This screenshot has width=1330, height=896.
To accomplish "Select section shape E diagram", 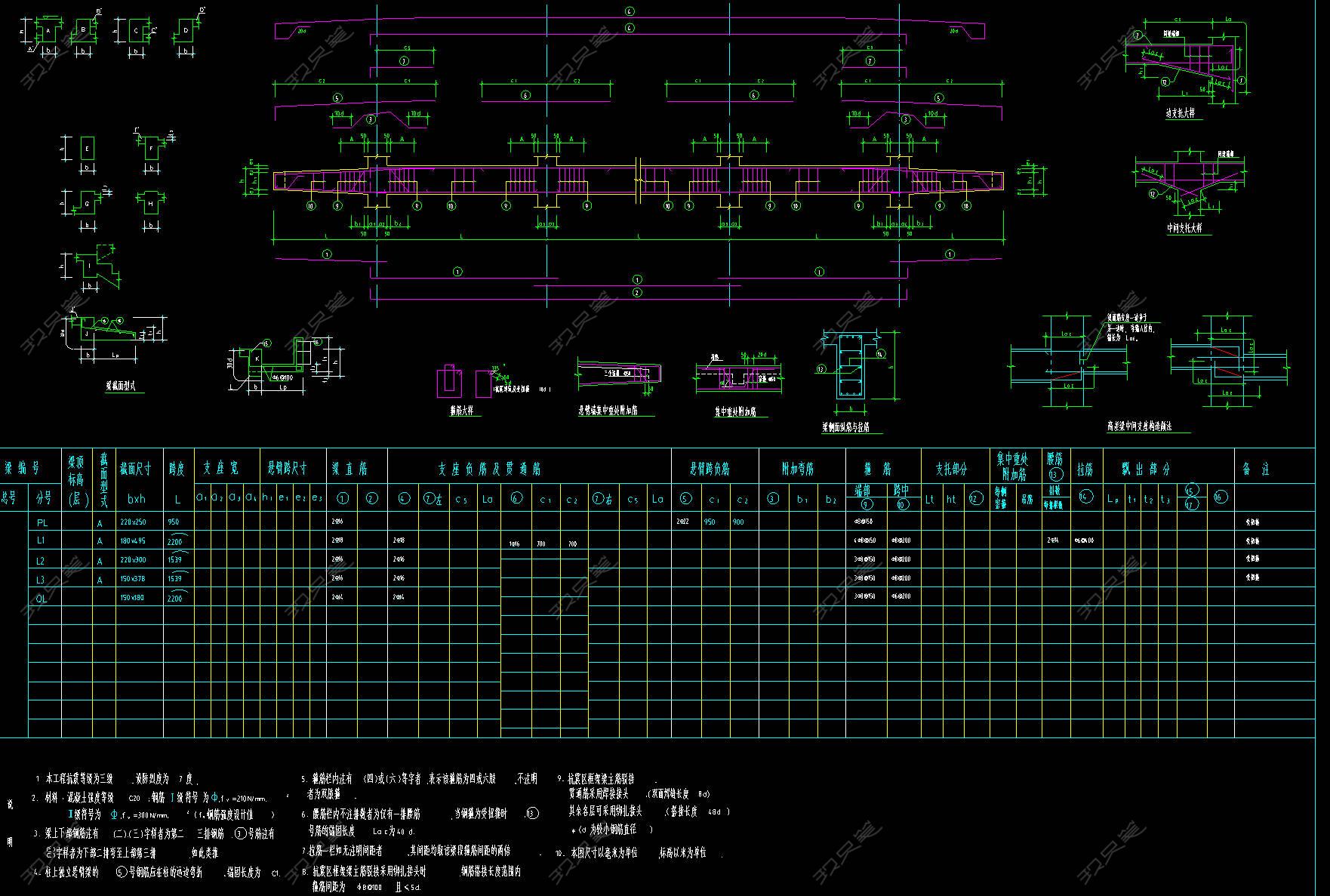I will [86, 149].
